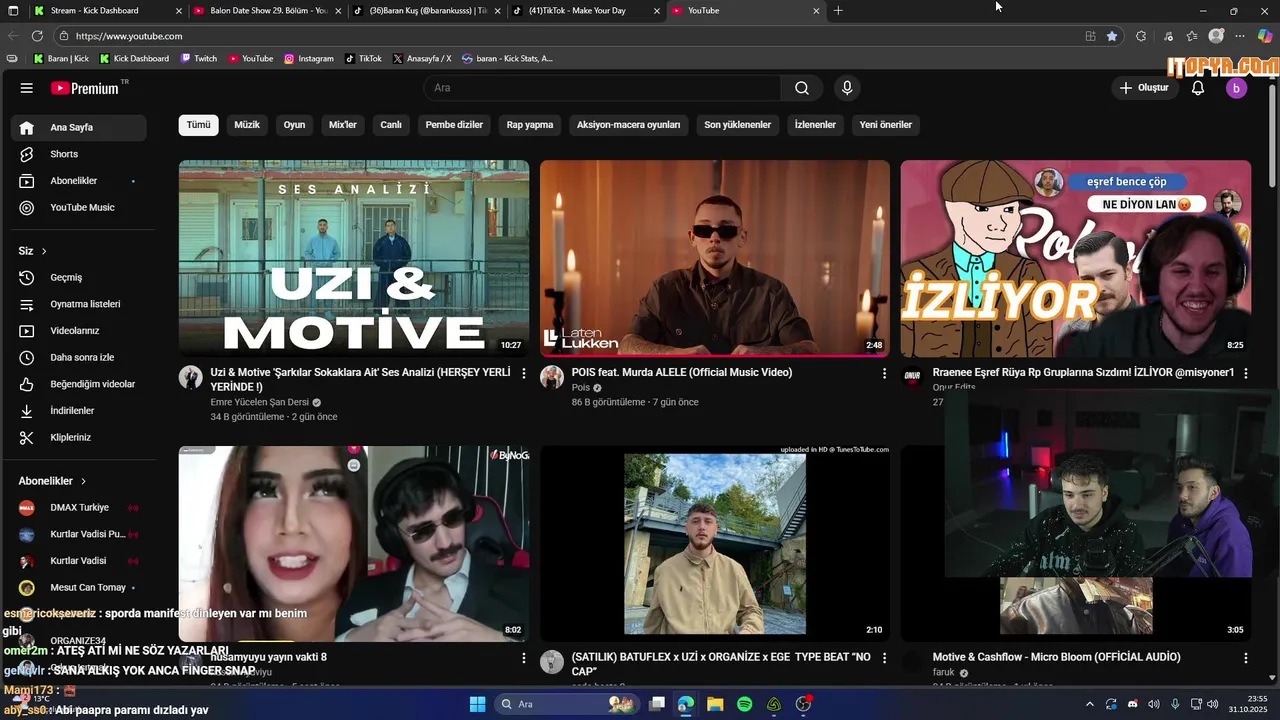Select the İzlenenler filter chip
The height and width of the screenshot is (720, 1280).
pyautogui.click(x=815, y=125)
